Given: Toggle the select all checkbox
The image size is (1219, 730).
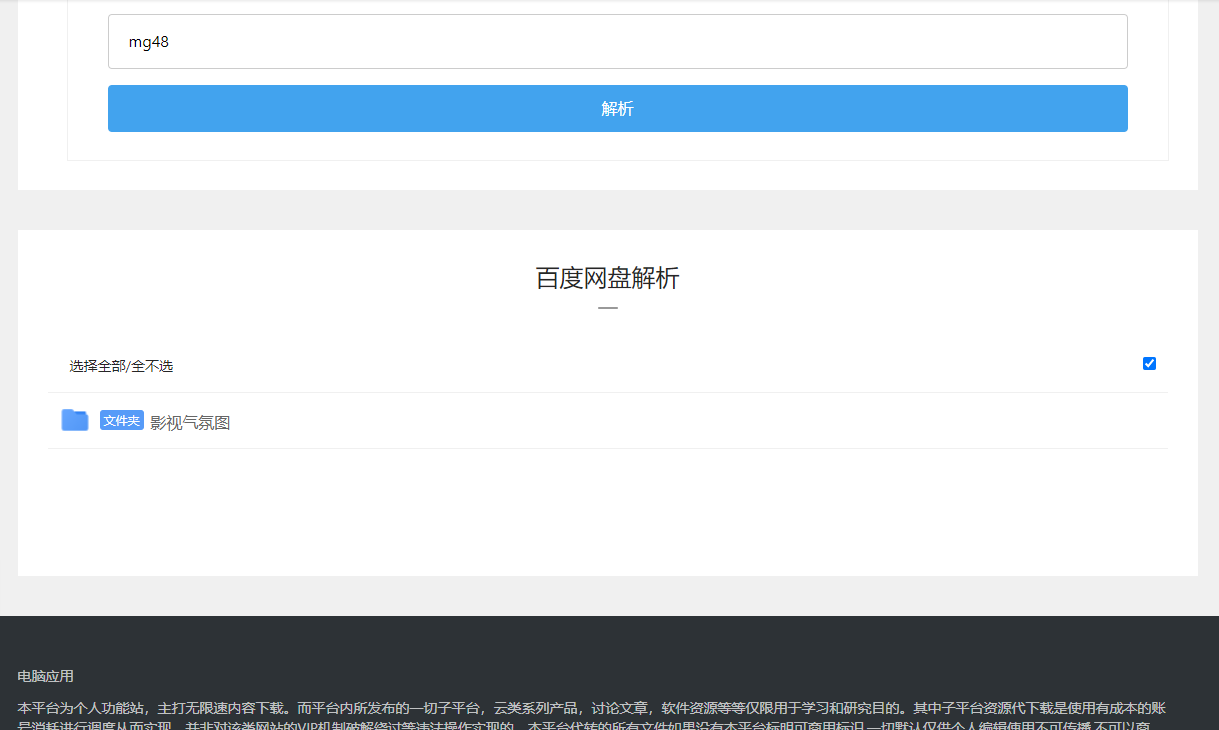Looking at the screenshot, I should 1149,363.
